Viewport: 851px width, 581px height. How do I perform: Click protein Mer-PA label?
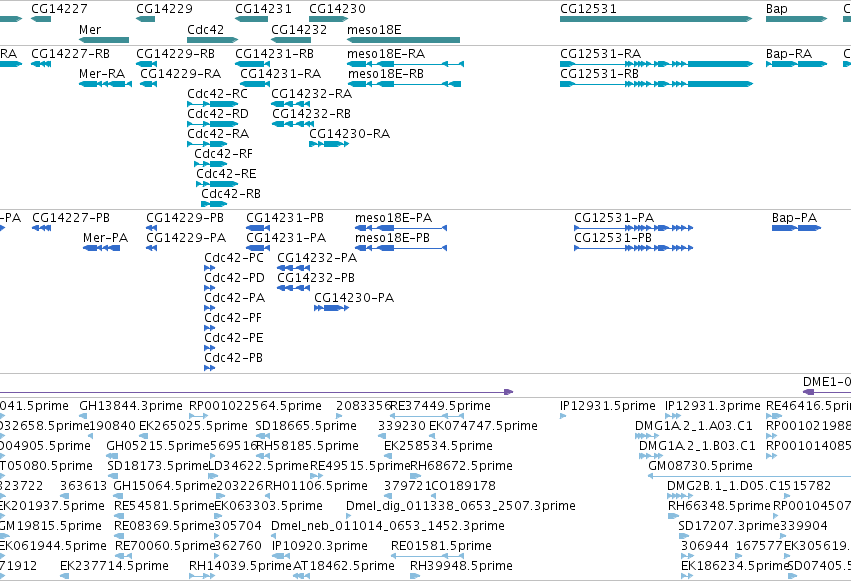[105, 238]
